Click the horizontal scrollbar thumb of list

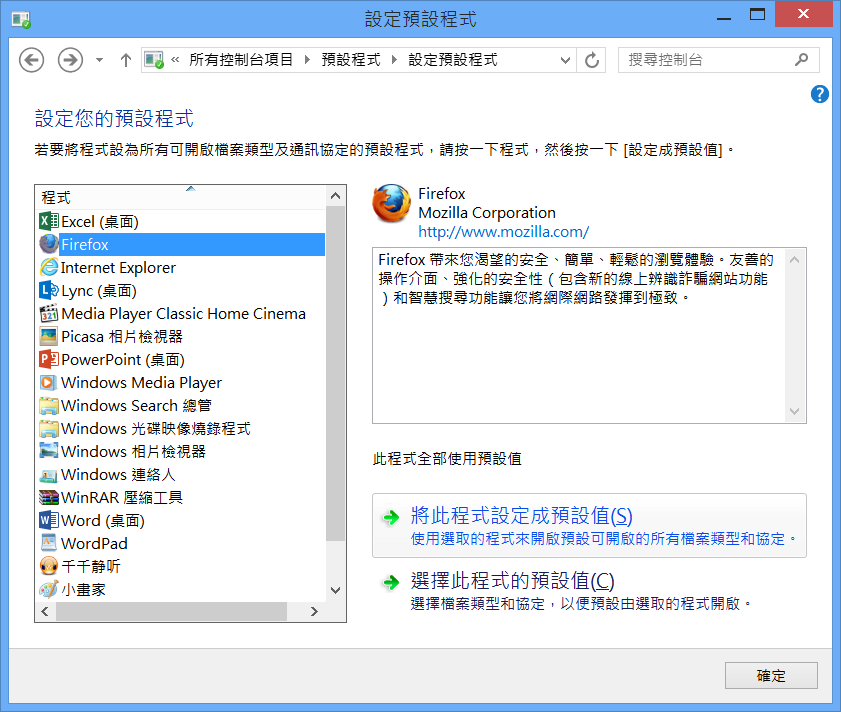(x=171, y=611)
